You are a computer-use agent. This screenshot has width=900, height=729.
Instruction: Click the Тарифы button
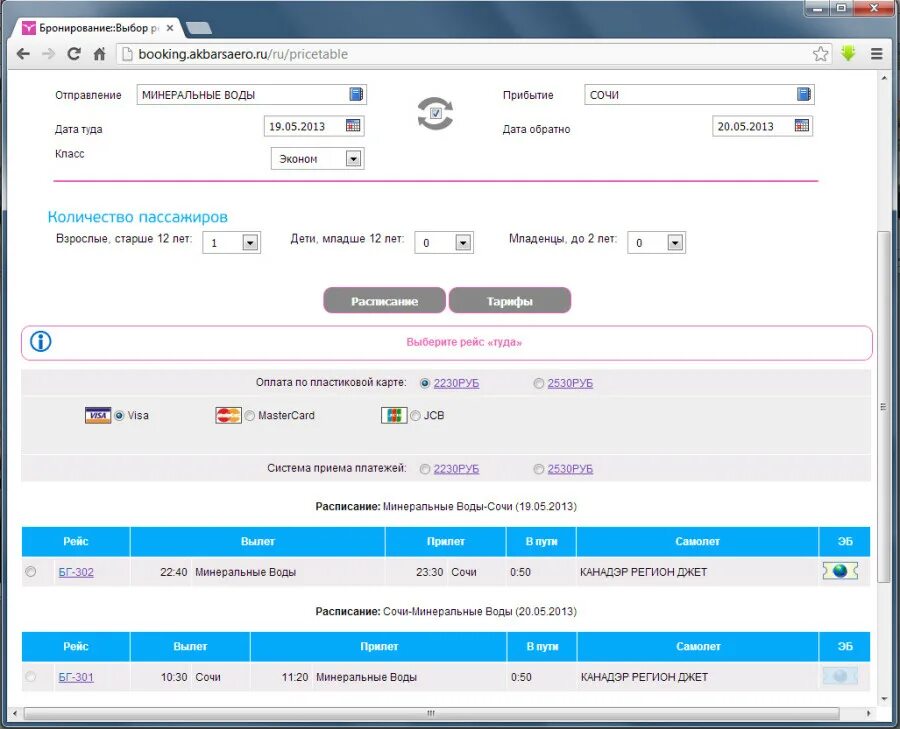tap(510, 301)
